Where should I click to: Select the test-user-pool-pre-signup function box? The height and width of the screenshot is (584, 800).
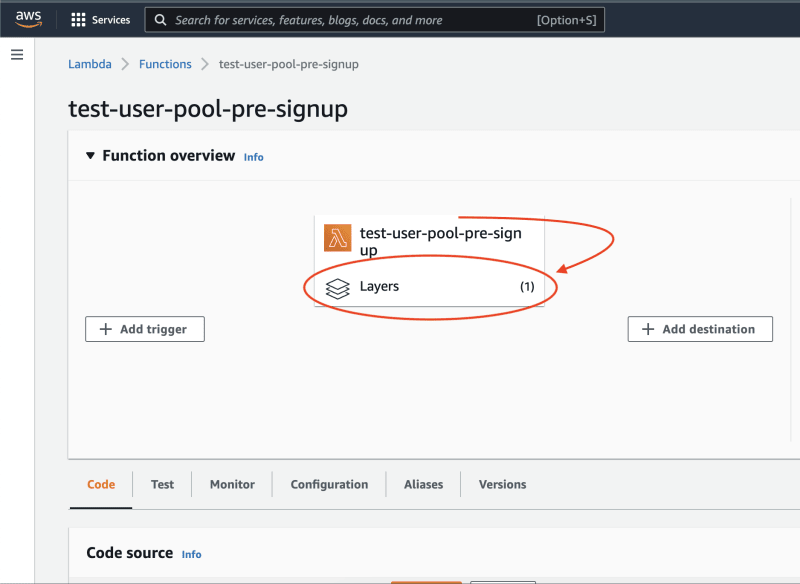(x=429, y=241)
